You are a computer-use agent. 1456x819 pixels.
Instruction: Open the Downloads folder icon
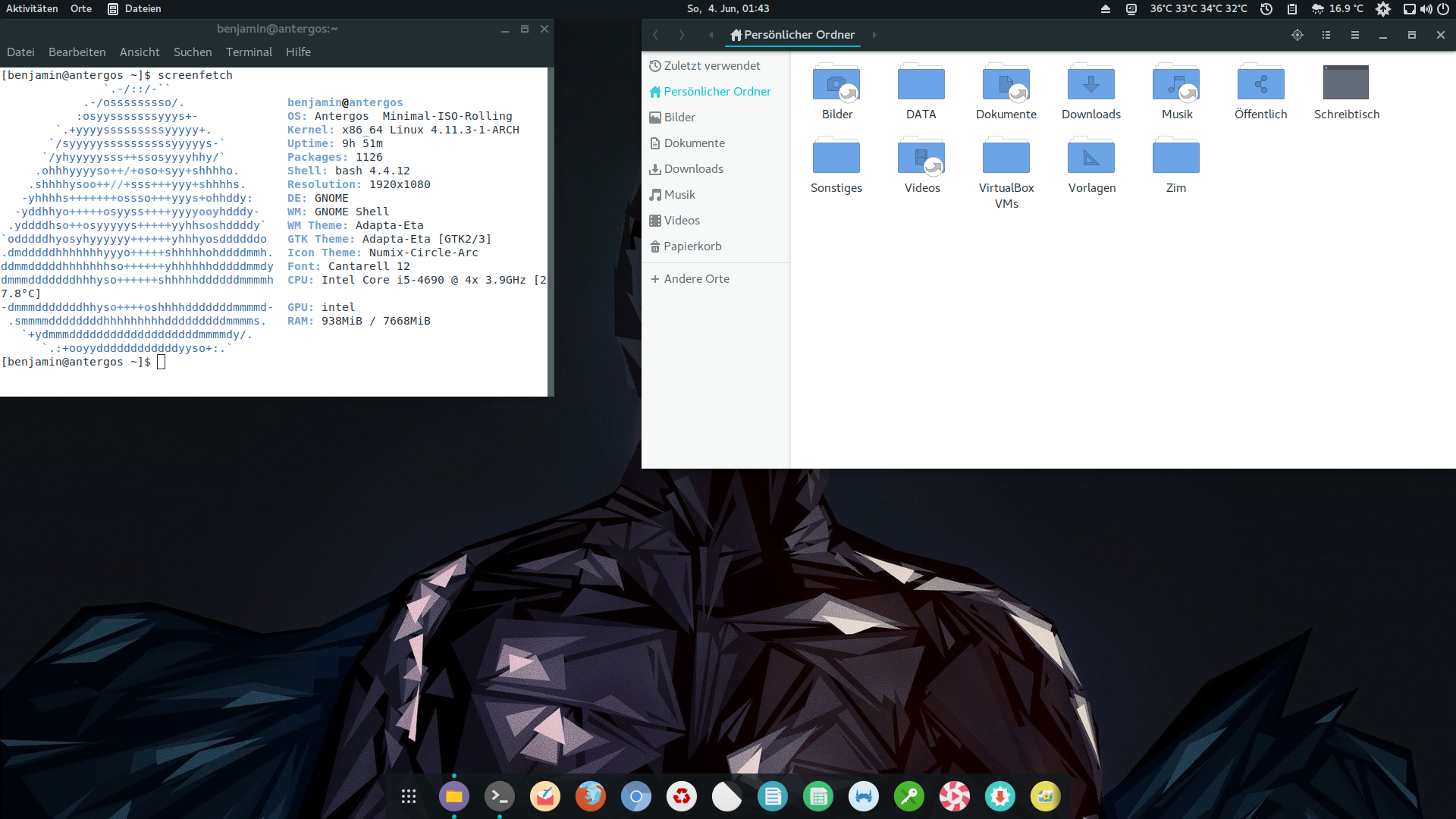coord(1090,83)
